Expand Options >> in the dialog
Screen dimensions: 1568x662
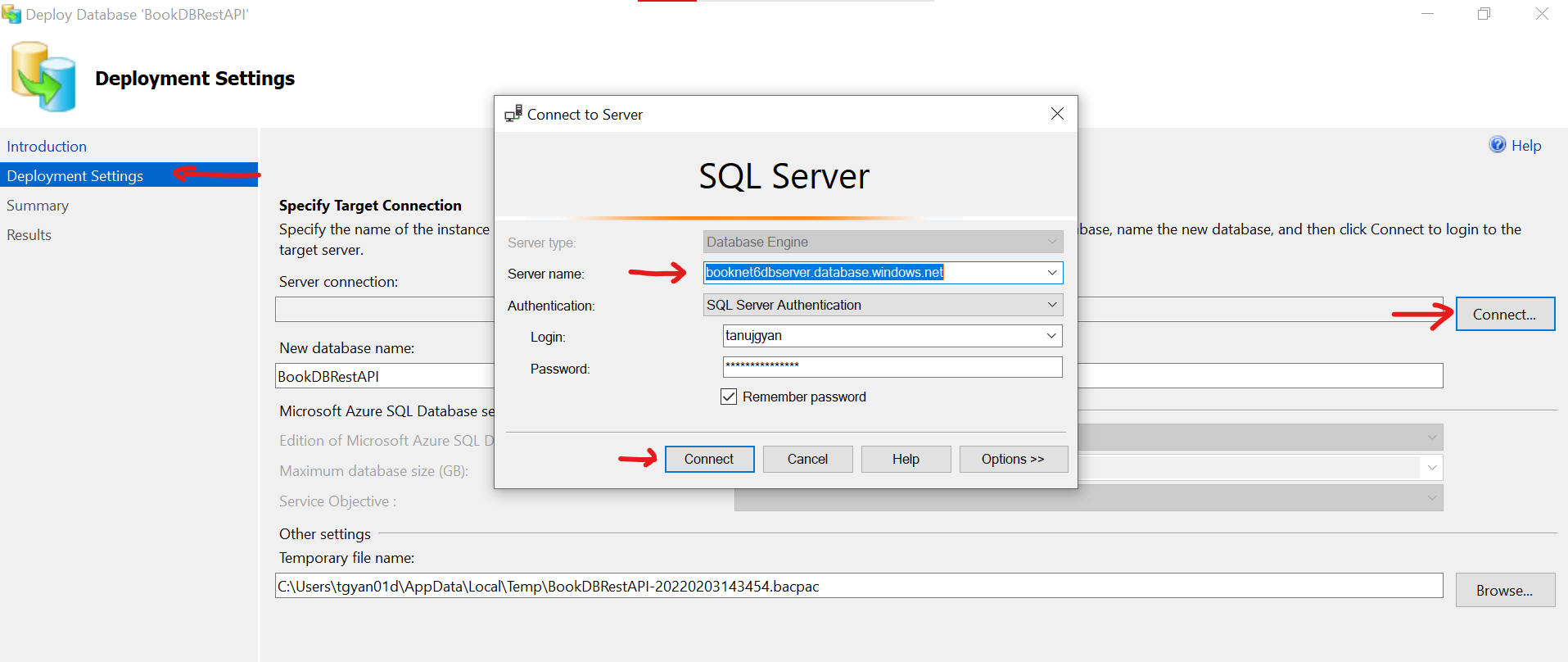[x=1013, y=459]
